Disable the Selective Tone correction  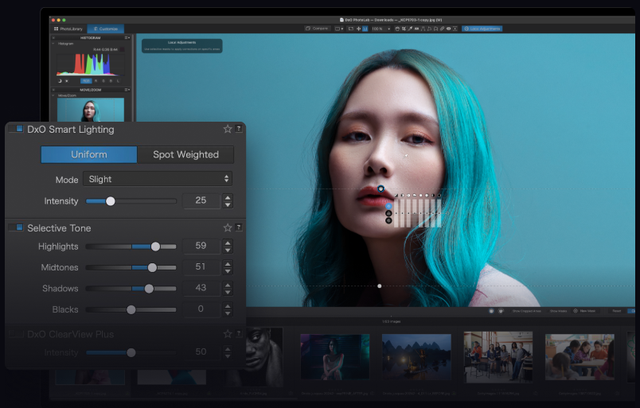17,228
